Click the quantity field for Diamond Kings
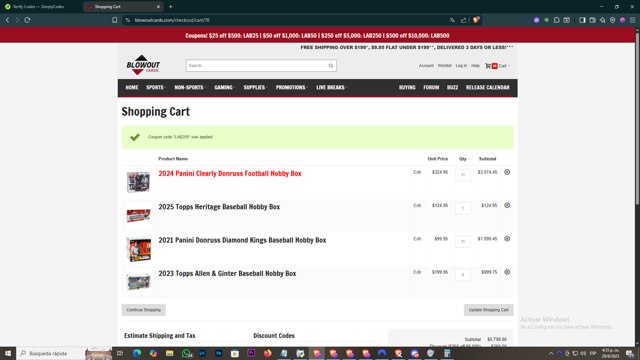Image resolution: width=640 pixels, height=360 pixels. point(463,241)
